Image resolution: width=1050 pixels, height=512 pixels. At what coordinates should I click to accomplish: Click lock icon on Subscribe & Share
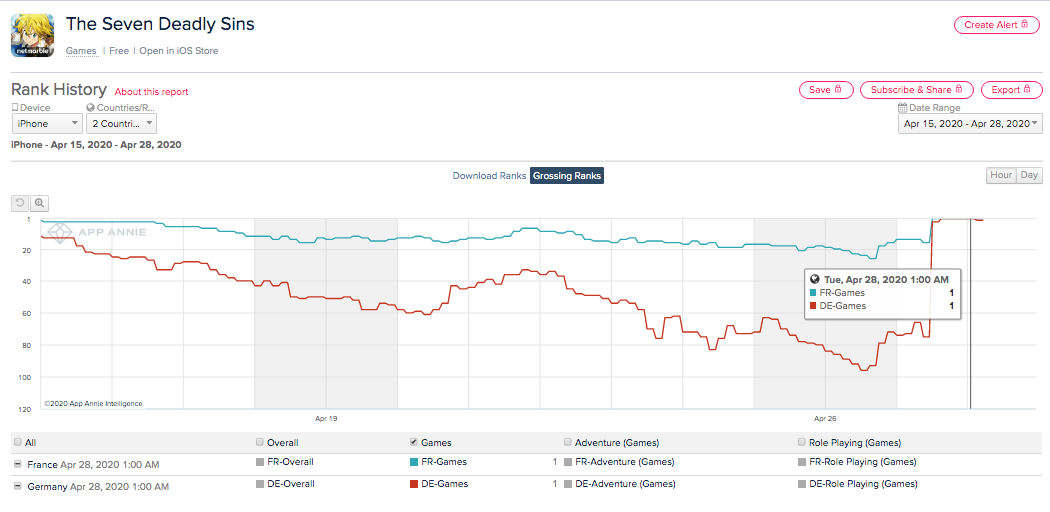[x=959, y=89]
